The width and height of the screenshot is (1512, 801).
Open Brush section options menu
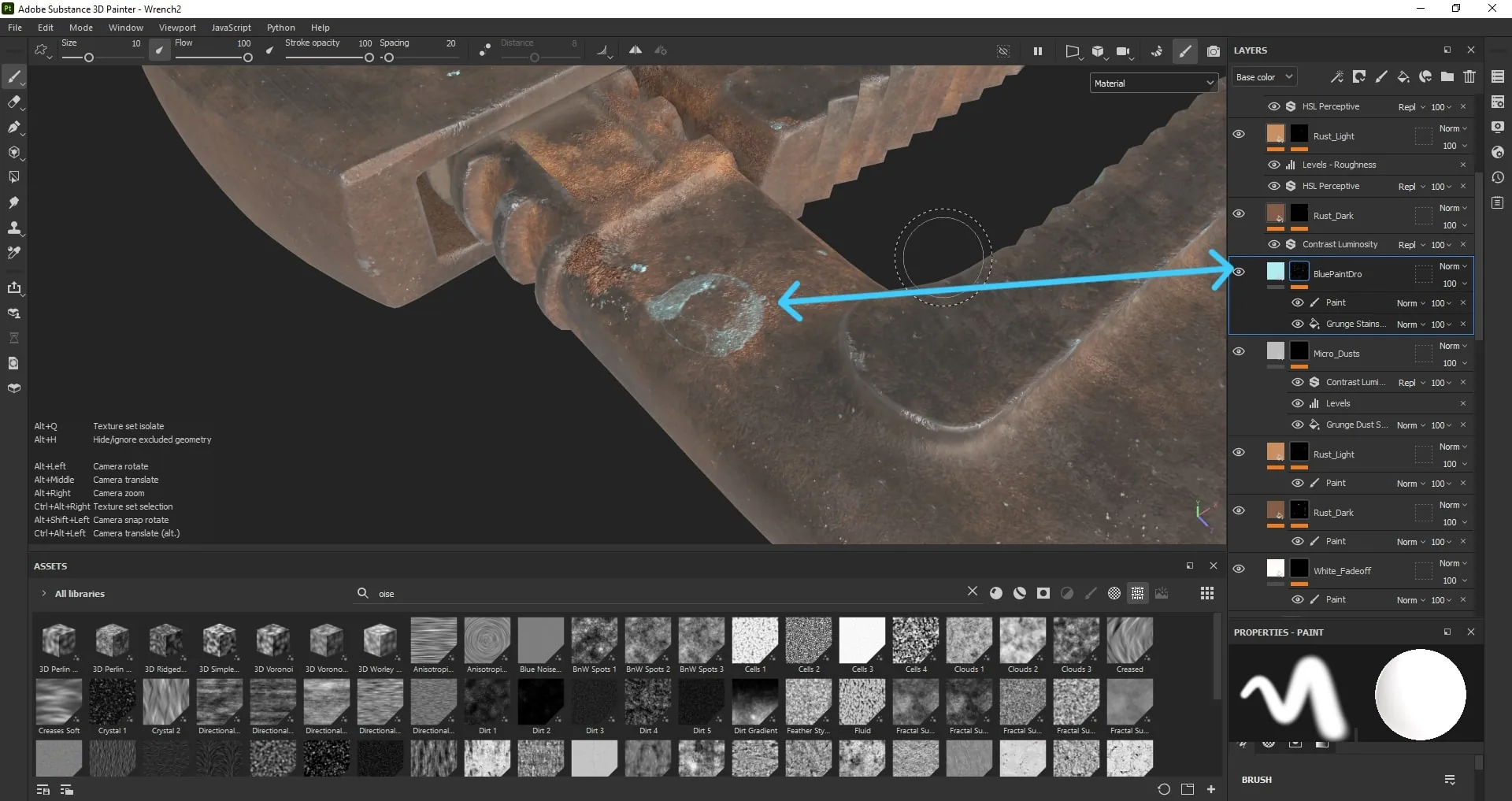coord(1450,780)
